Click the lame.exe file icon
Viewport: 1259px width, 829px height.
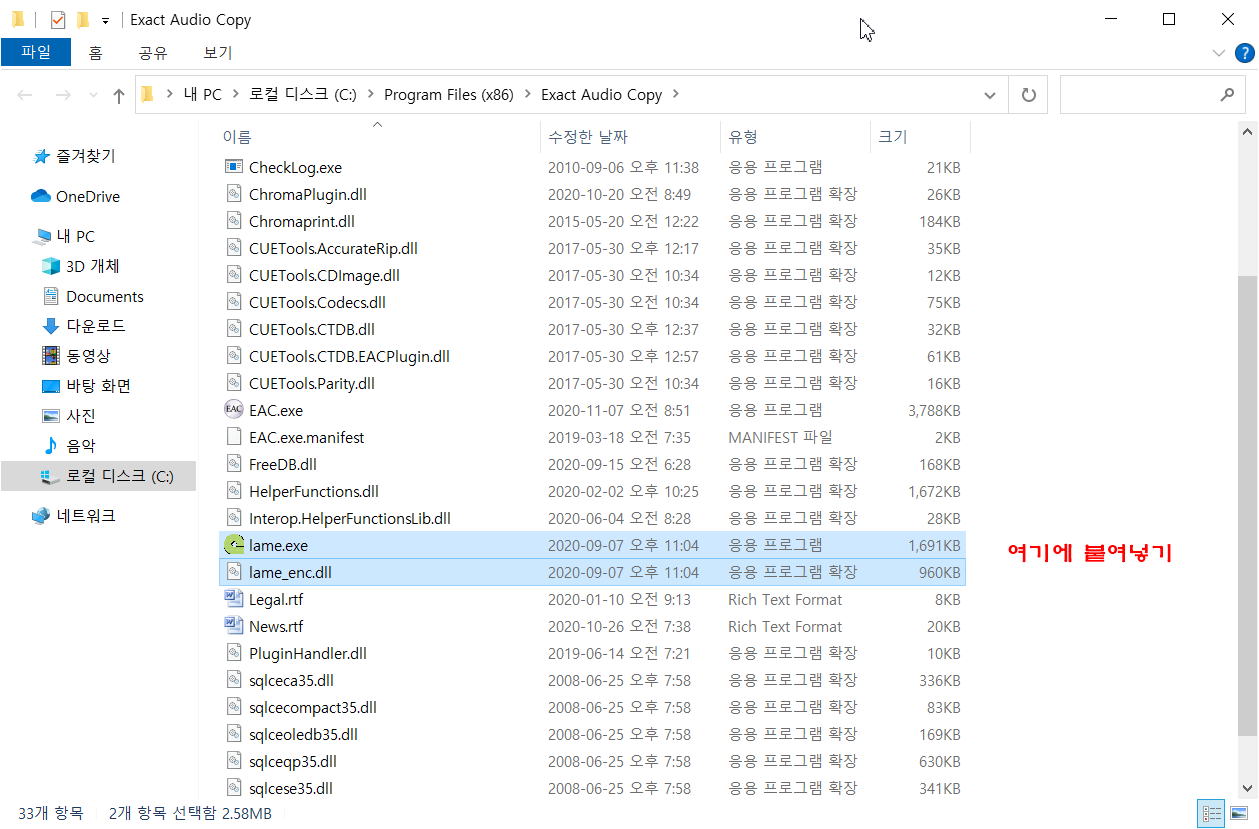tap(234, 545)
